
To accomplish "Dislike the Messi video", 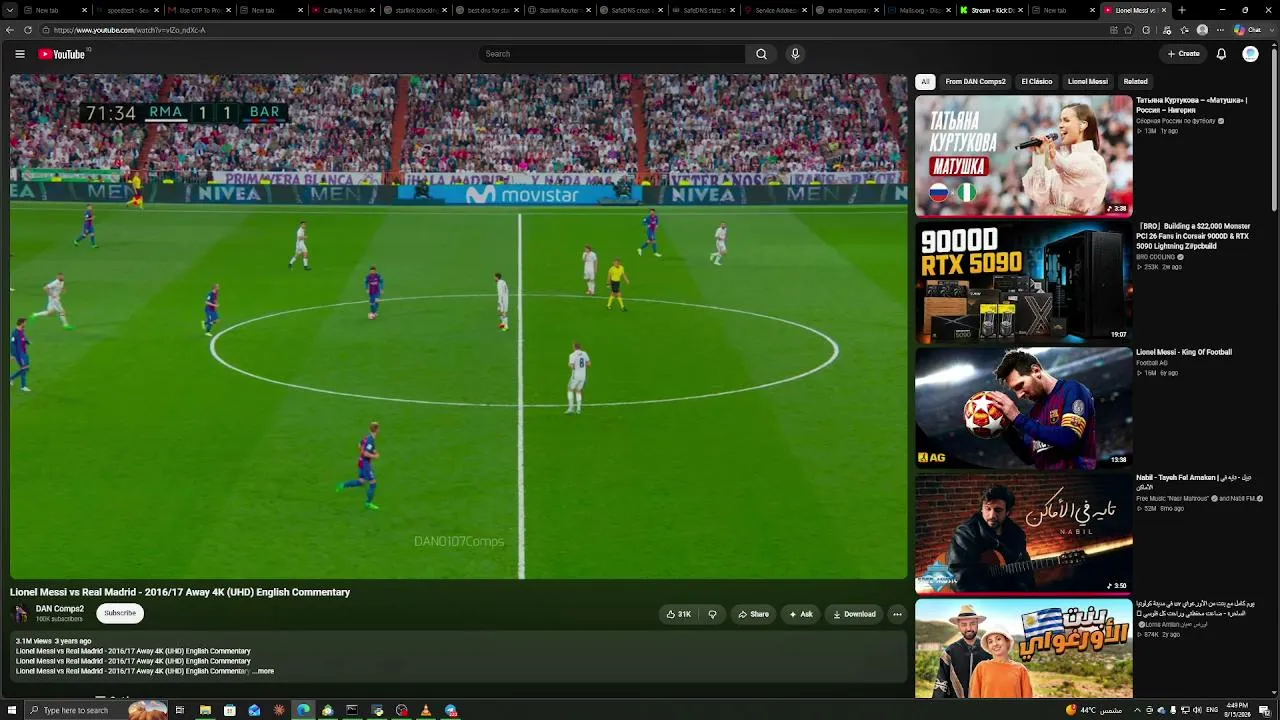I will tap(712, 614).
